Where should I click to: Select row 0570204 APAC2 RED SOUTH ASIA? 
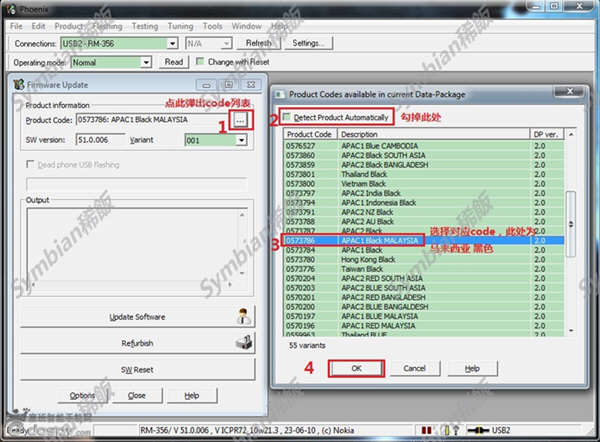point(424,278)
